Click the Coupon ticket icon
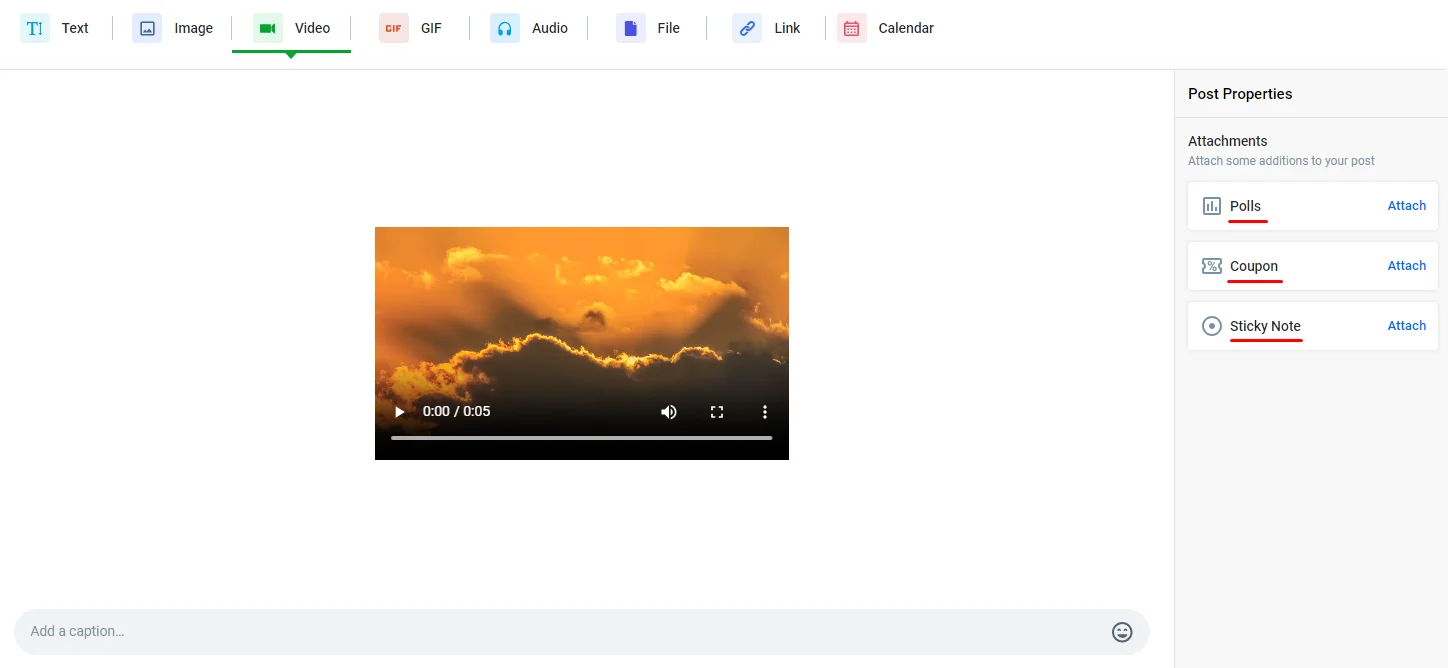 pos(1212,266)
